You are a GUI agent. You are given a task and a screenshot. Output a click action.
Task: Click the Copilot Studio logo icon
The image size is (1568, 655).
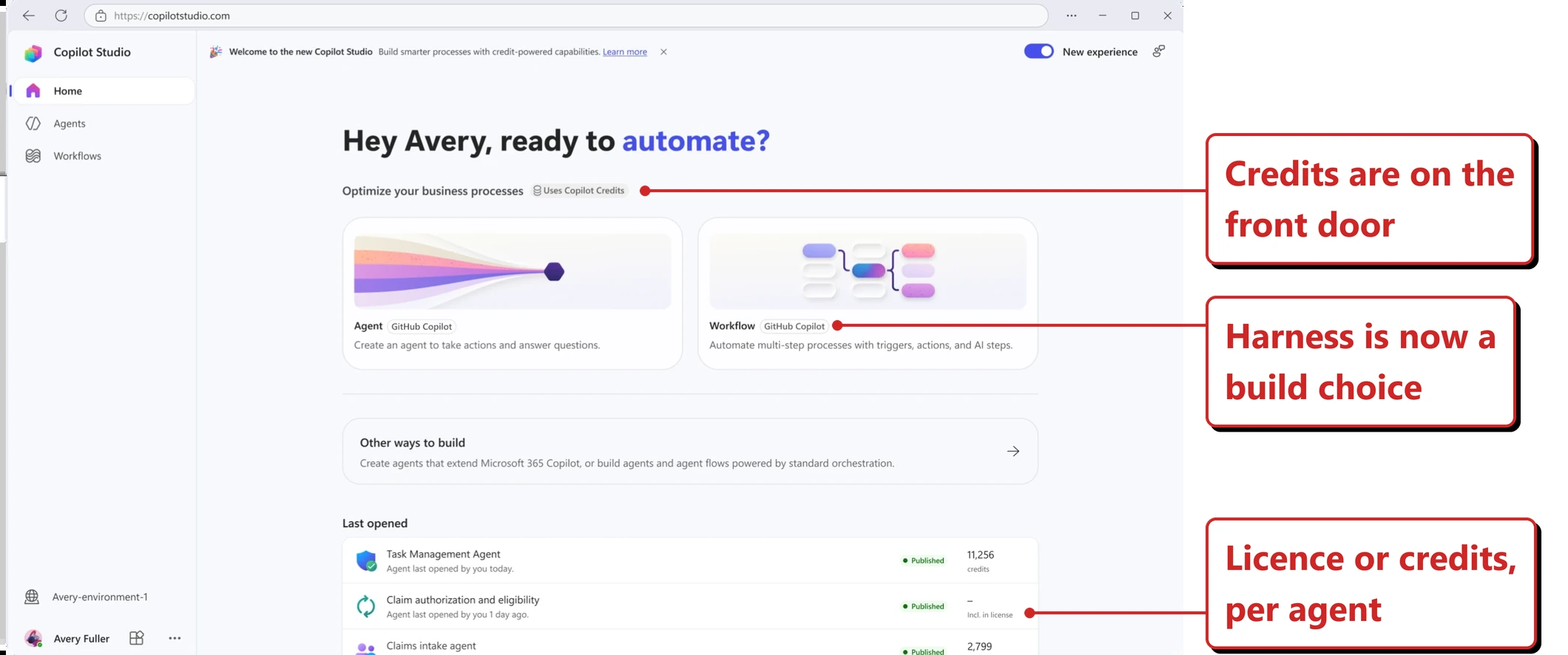click(33, 52)
